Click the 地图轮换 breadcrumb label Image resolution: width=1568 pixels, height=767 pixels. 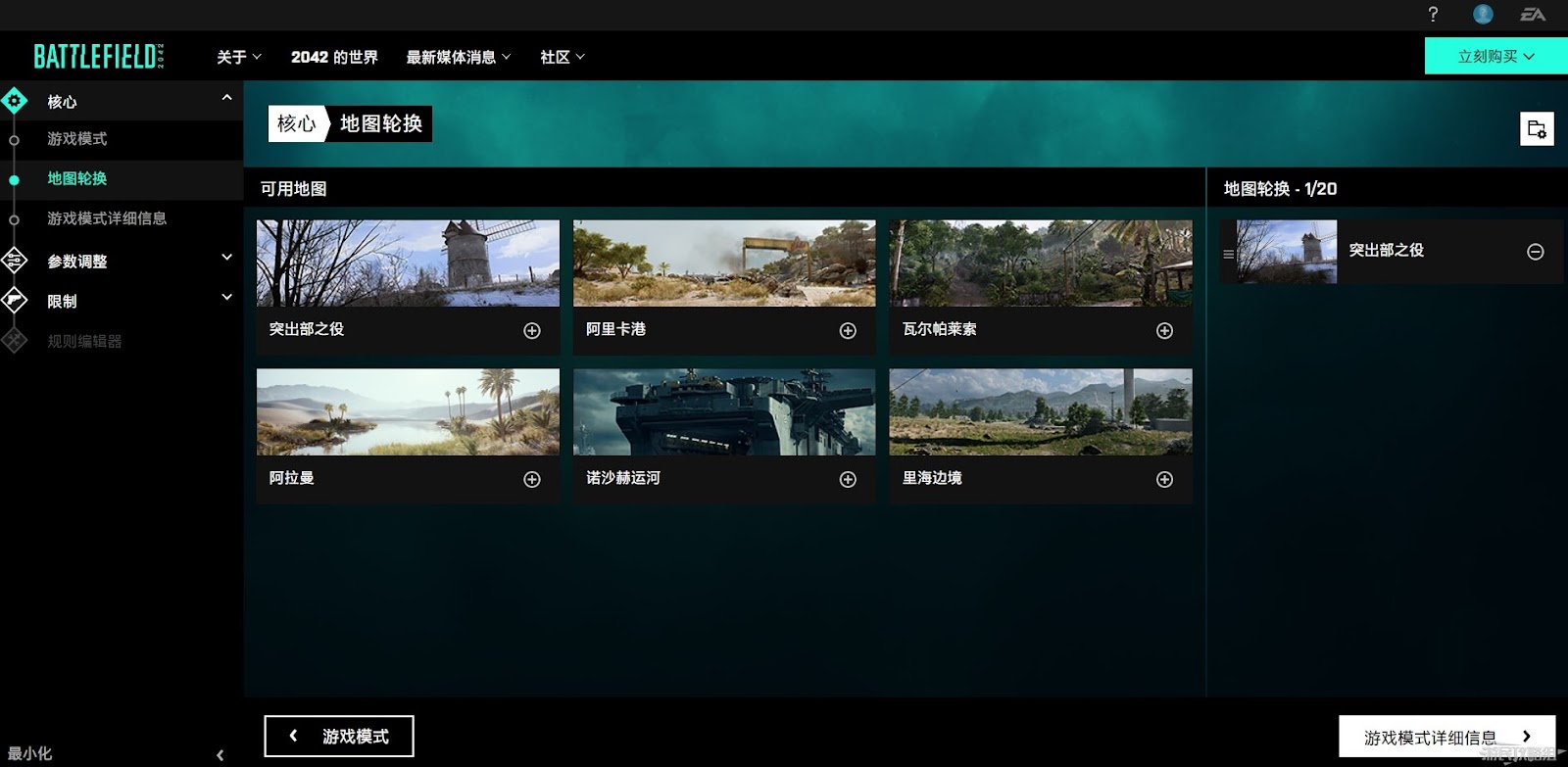click(381, 123)
